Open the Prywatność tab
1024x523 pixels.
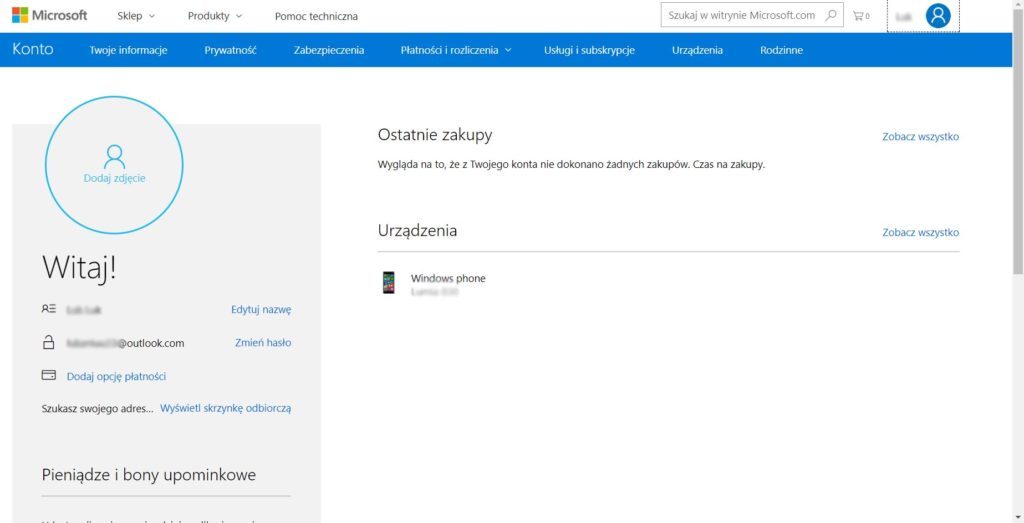pos(231,50)
